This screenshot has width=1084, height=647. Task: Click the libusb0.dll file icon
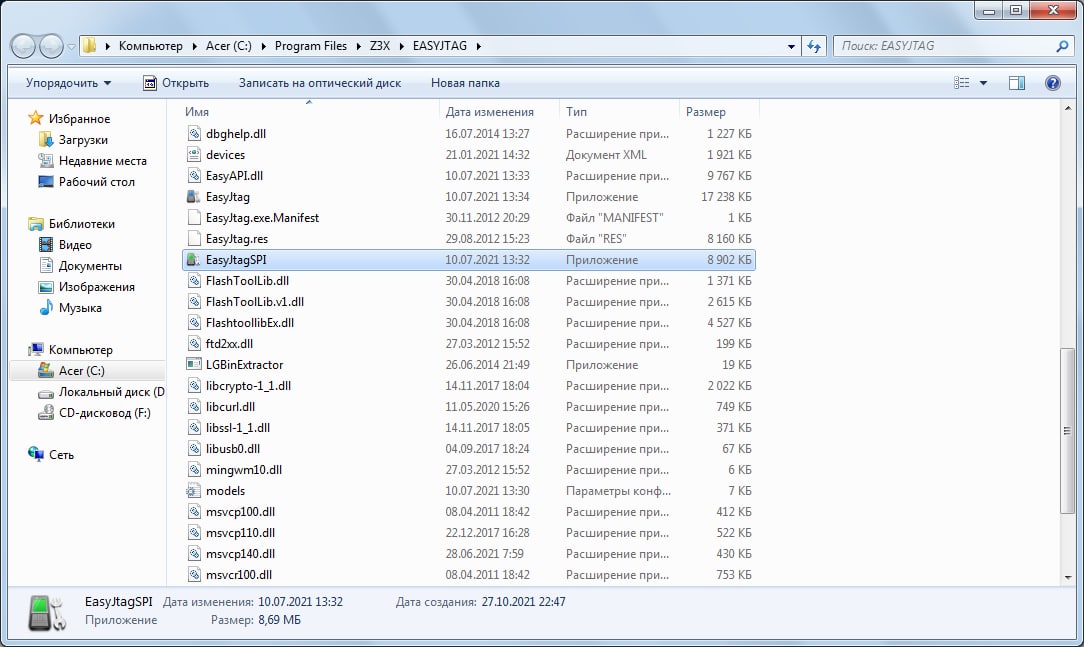[194, 449]
